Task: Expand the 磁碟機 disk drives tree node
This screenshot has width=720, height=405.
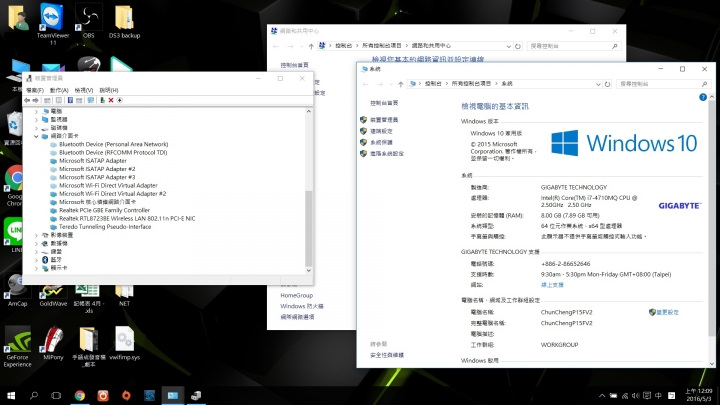Action: tap(36, 128)
